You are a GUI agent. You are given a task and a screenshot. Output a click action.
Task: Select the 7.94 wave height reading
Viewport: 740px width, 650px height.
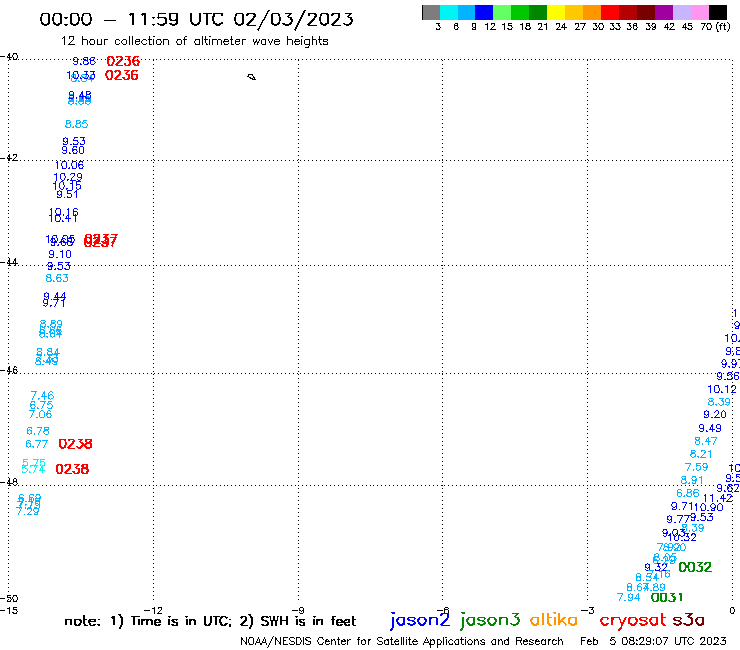[x=629, y=598]
